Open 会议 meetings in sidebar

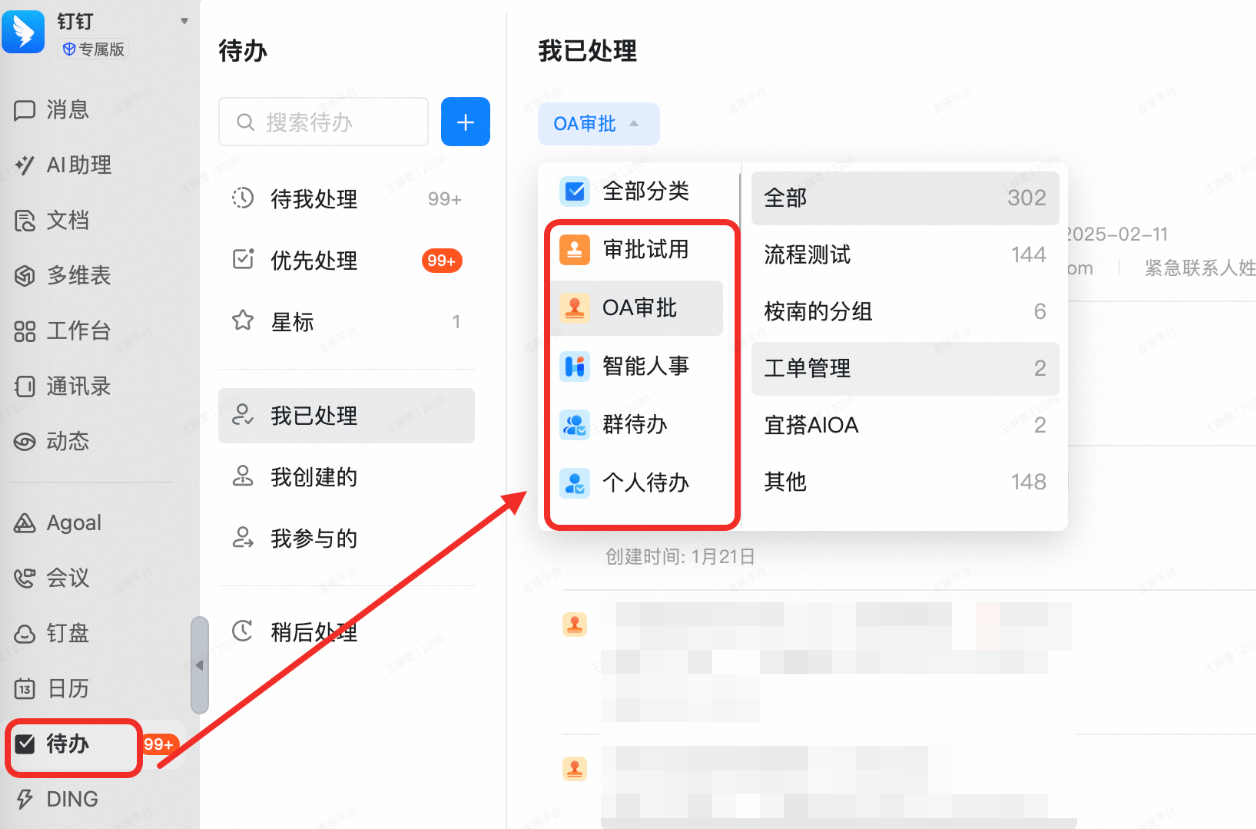click(52, 578)
